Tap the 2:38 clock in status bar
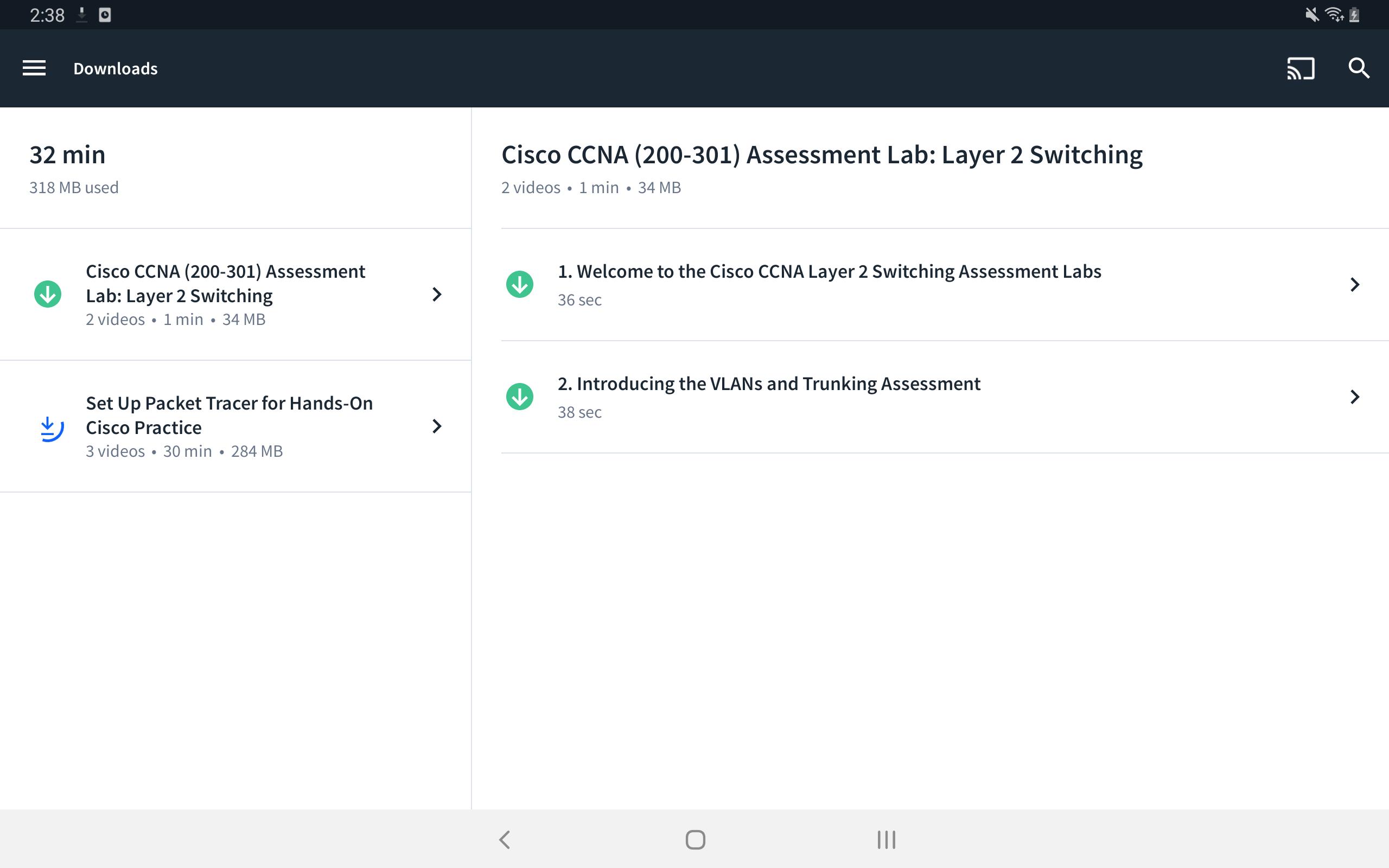The height and width of the screenshot is (868, 1389). coord(47,15)
